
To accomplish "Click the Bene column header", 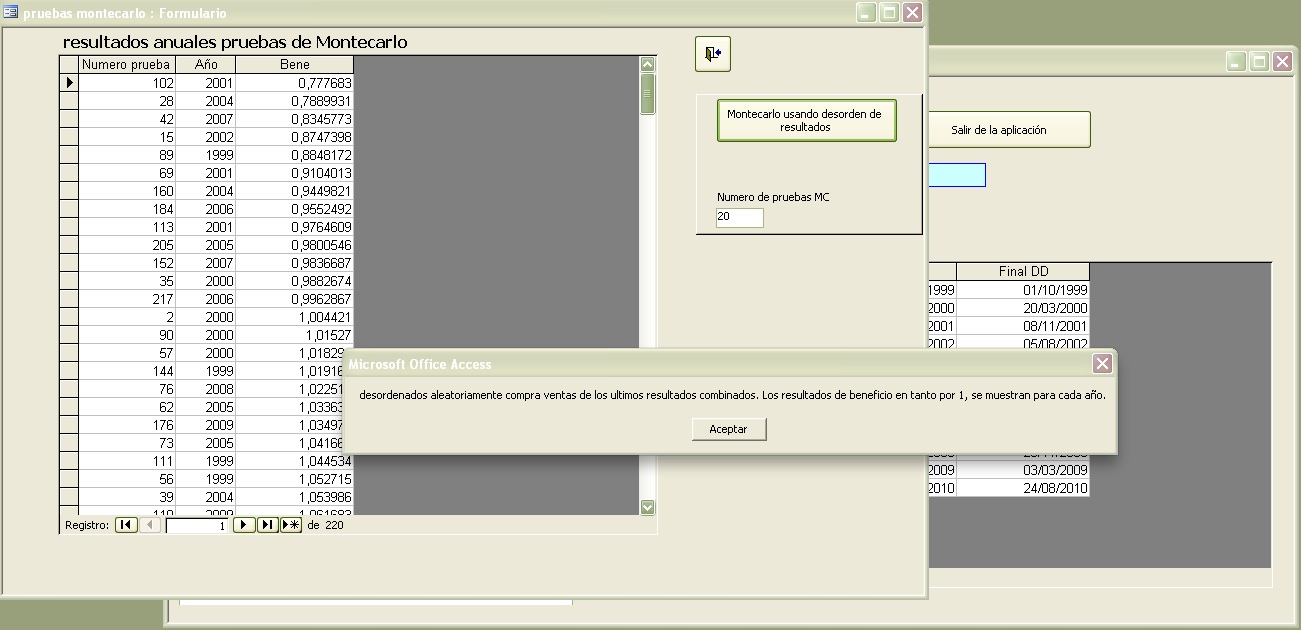I will pos(295,65).
